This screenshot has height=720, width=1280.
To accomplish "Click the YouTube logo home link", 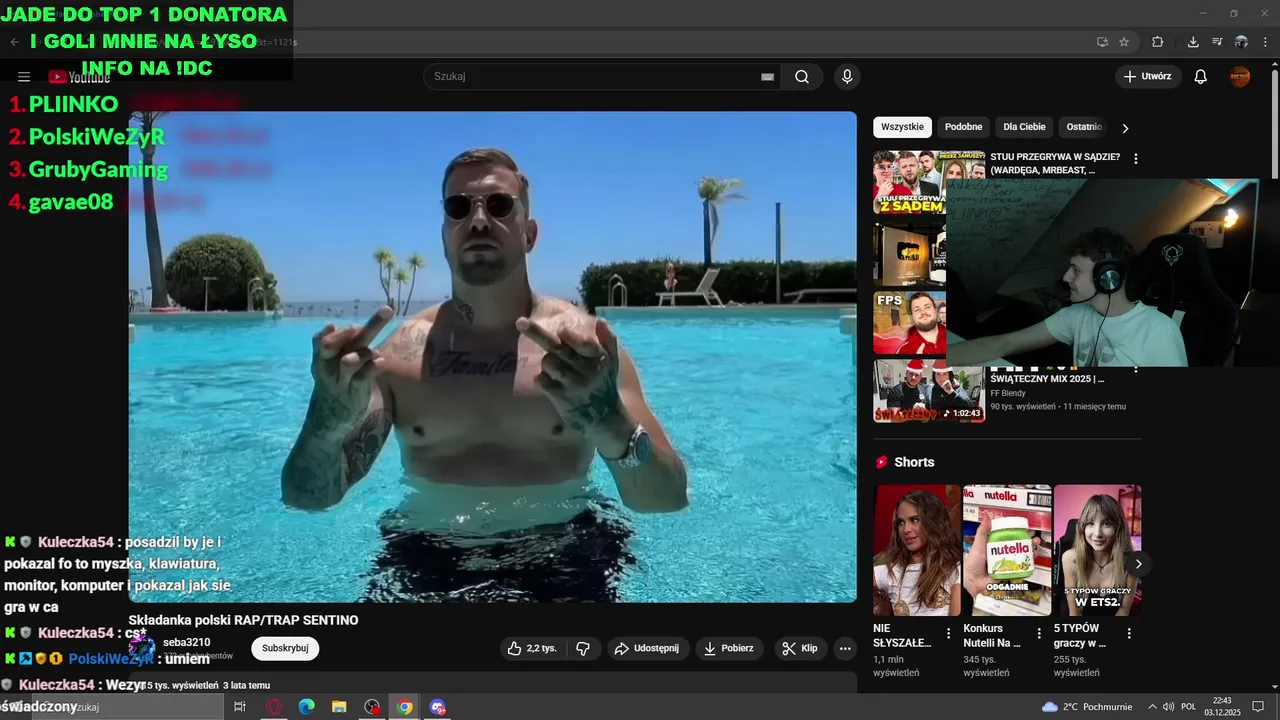I will [x=80, y=77].
